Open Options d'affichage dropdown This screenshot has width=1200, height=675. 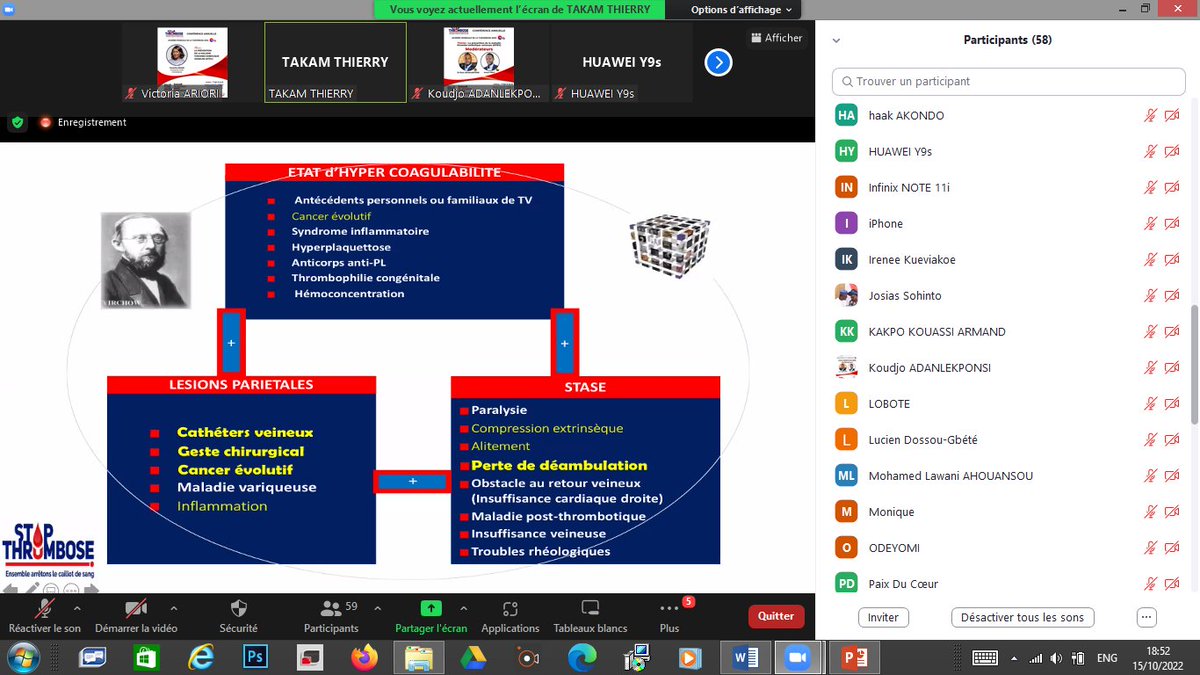click(x=741, y=10)
